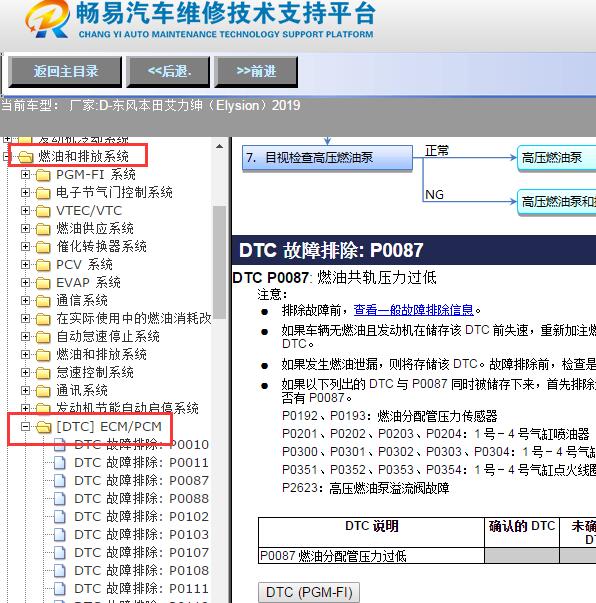The height and width of the screenshot is (603, 596).
Task: Expand the VTEC/VTC folder
Action: point(25,210)
